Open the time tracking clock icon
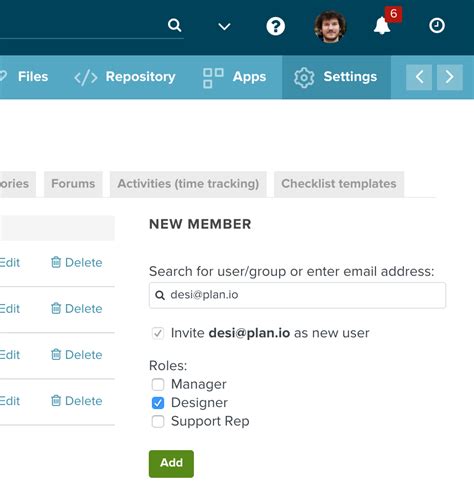 click(437, 26)
